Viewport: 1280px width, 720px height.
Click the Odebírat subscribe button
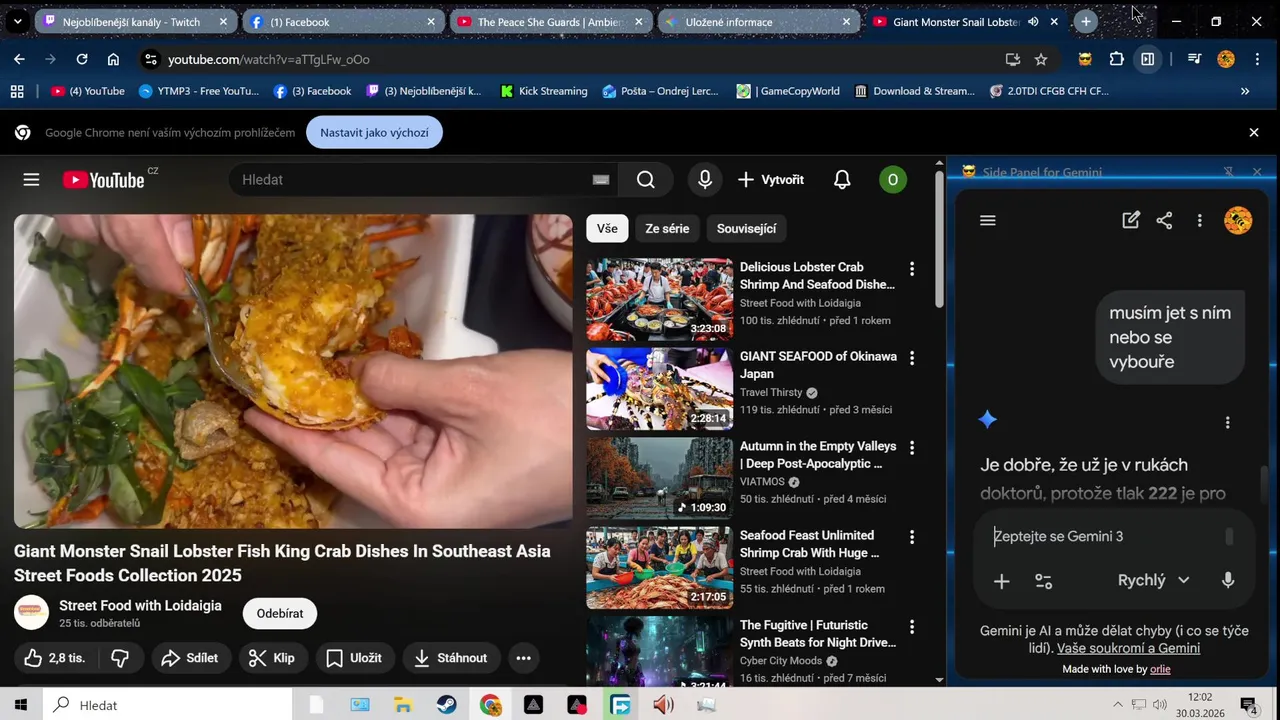280,613
